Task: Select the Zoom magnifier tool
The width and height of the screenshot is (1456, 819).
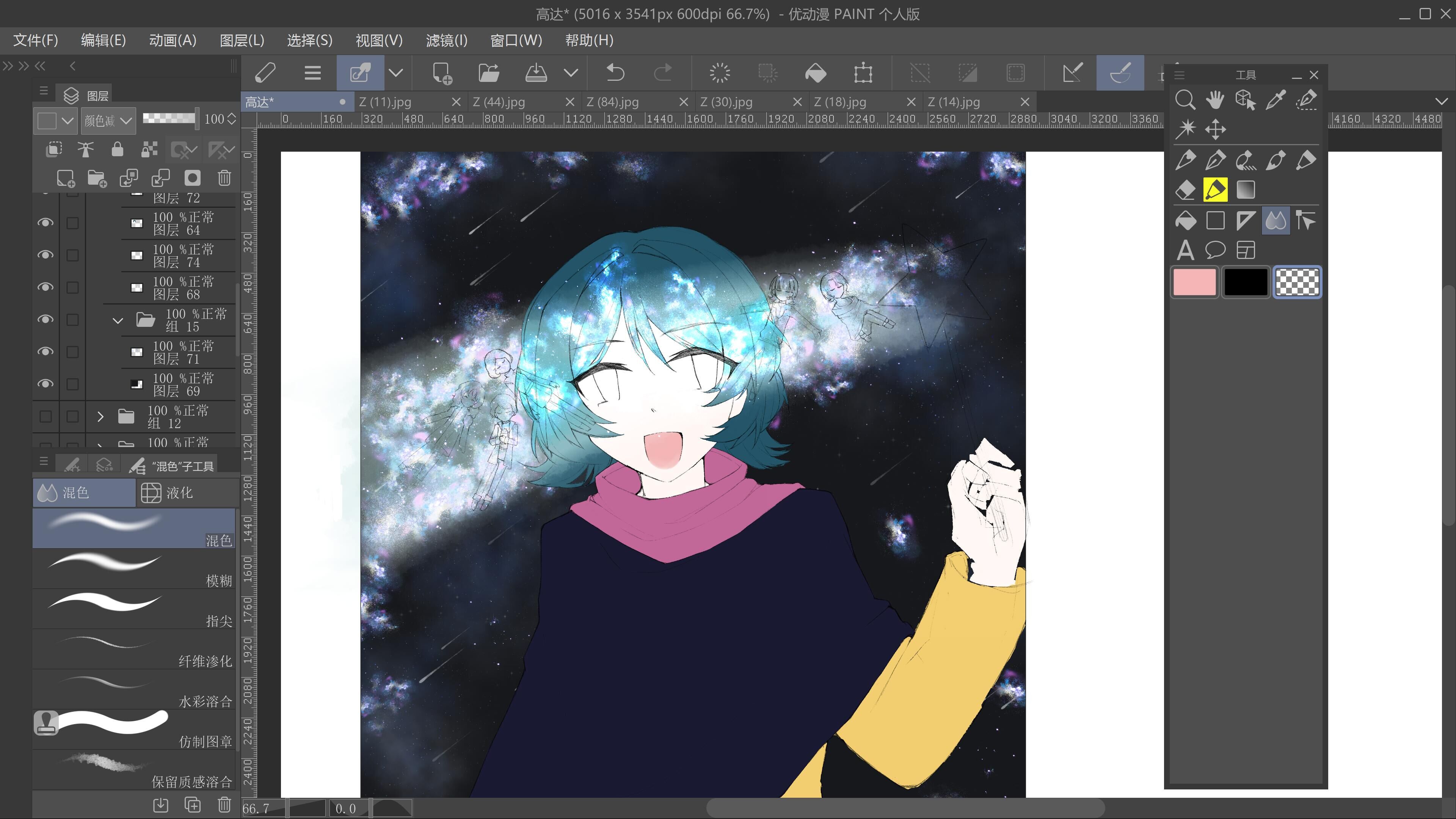Action: coord(1185,100)
